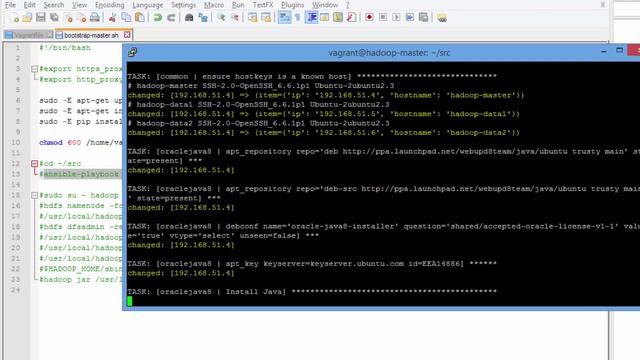Open the Edit menu
Viewport: 640px width, 360px height.
click(29, 5)
